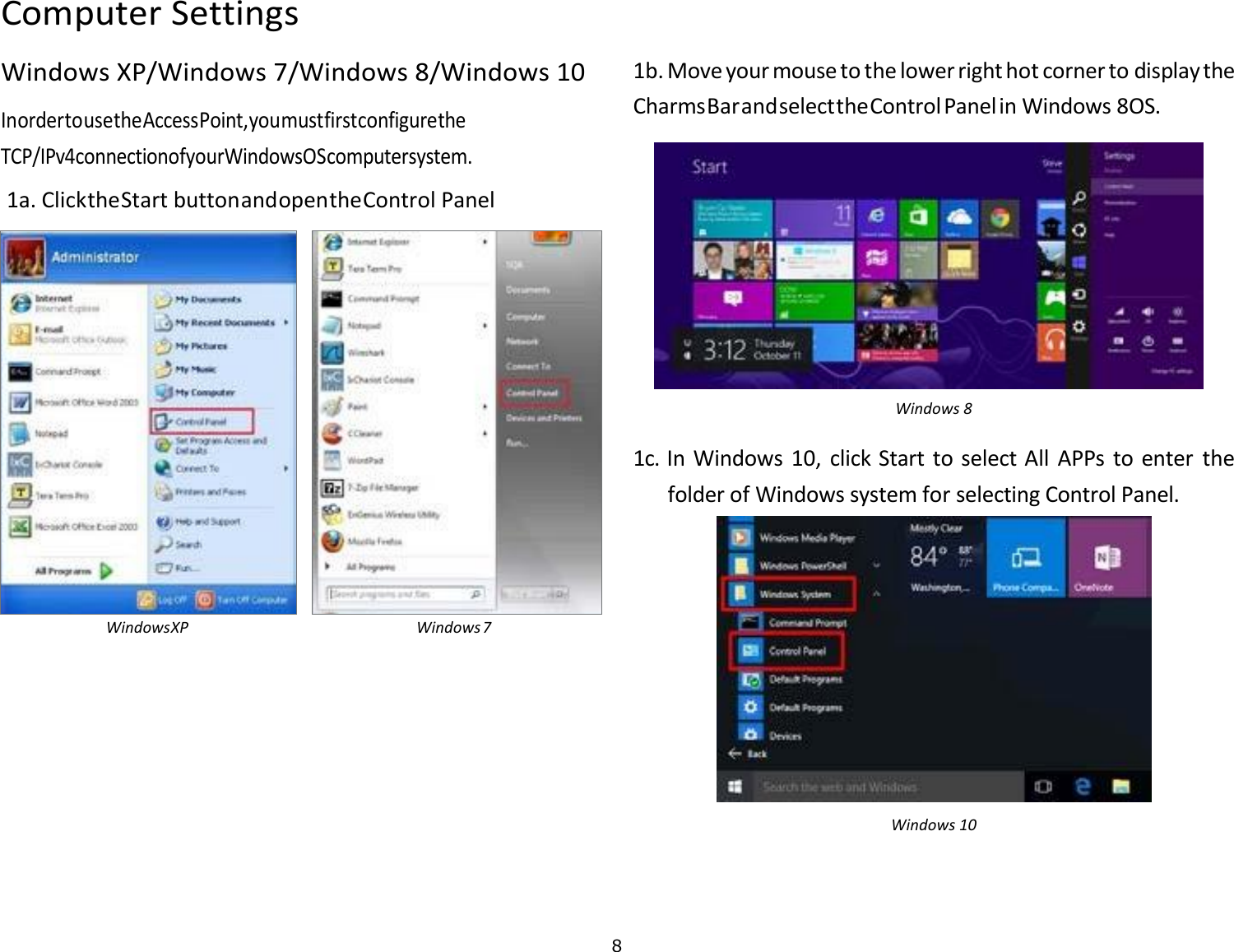
Task: Open Devices and Printers in Windows 7 menu
Action: coord(544,418)
